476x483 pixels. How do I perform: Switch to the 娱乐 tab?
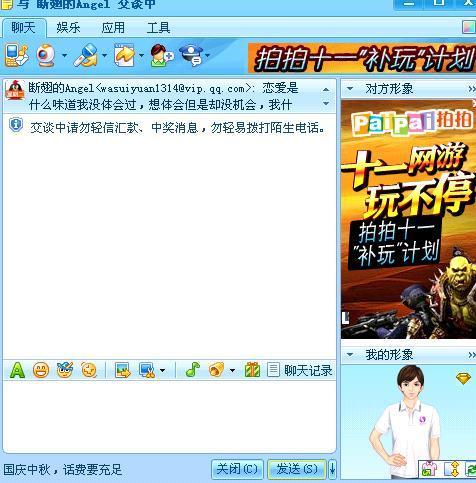[x=68, y=28]
